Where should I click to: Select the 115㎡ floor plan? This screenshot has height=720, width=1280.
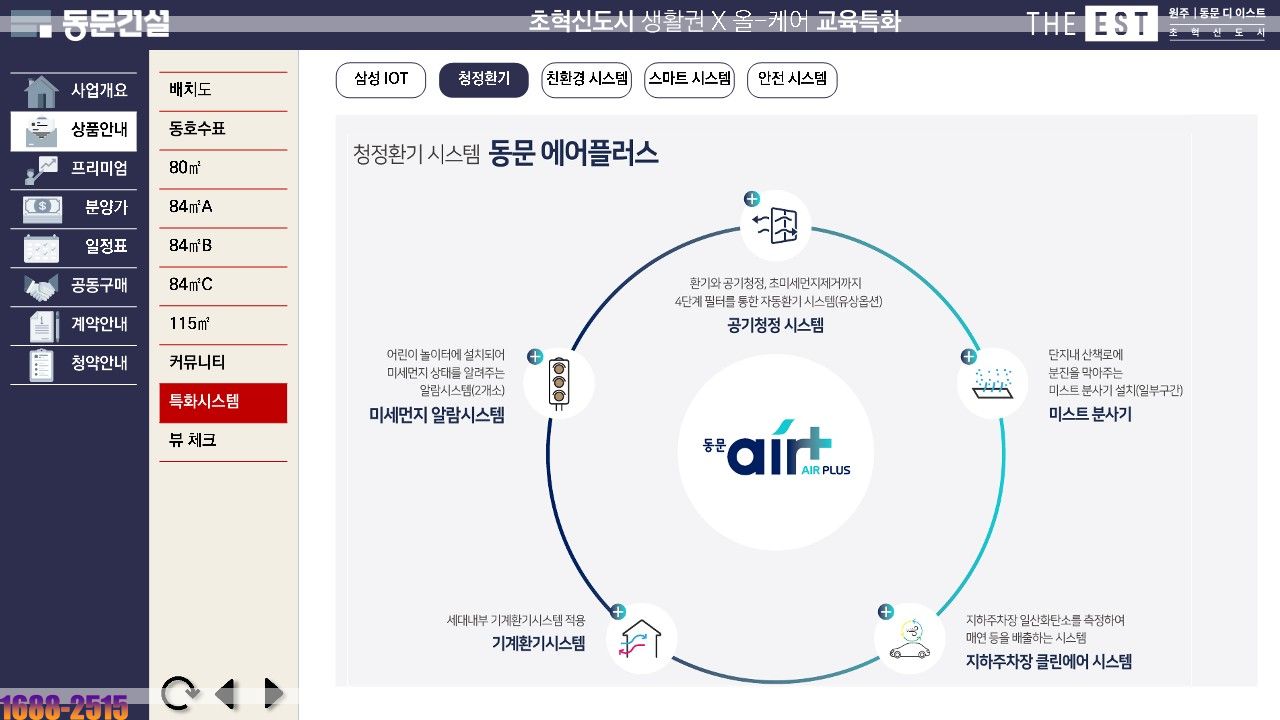tap(223, 325)
